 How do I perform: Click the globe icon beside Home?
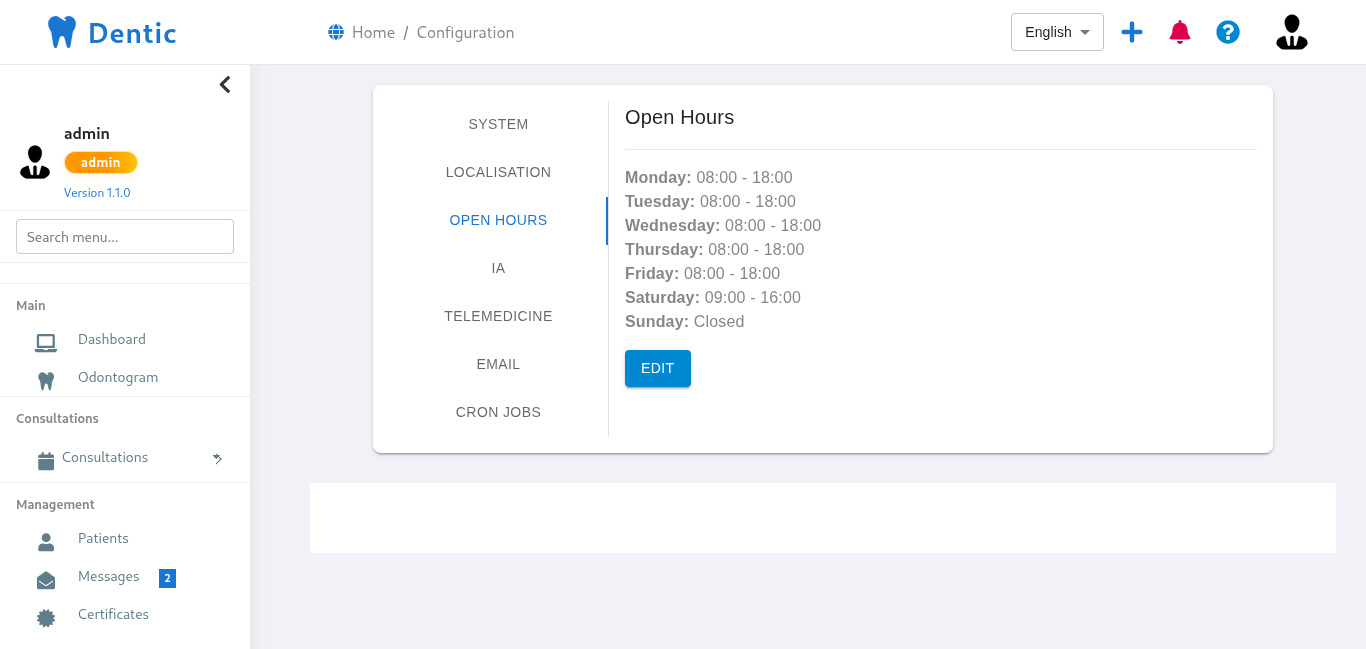coord(336,32)
